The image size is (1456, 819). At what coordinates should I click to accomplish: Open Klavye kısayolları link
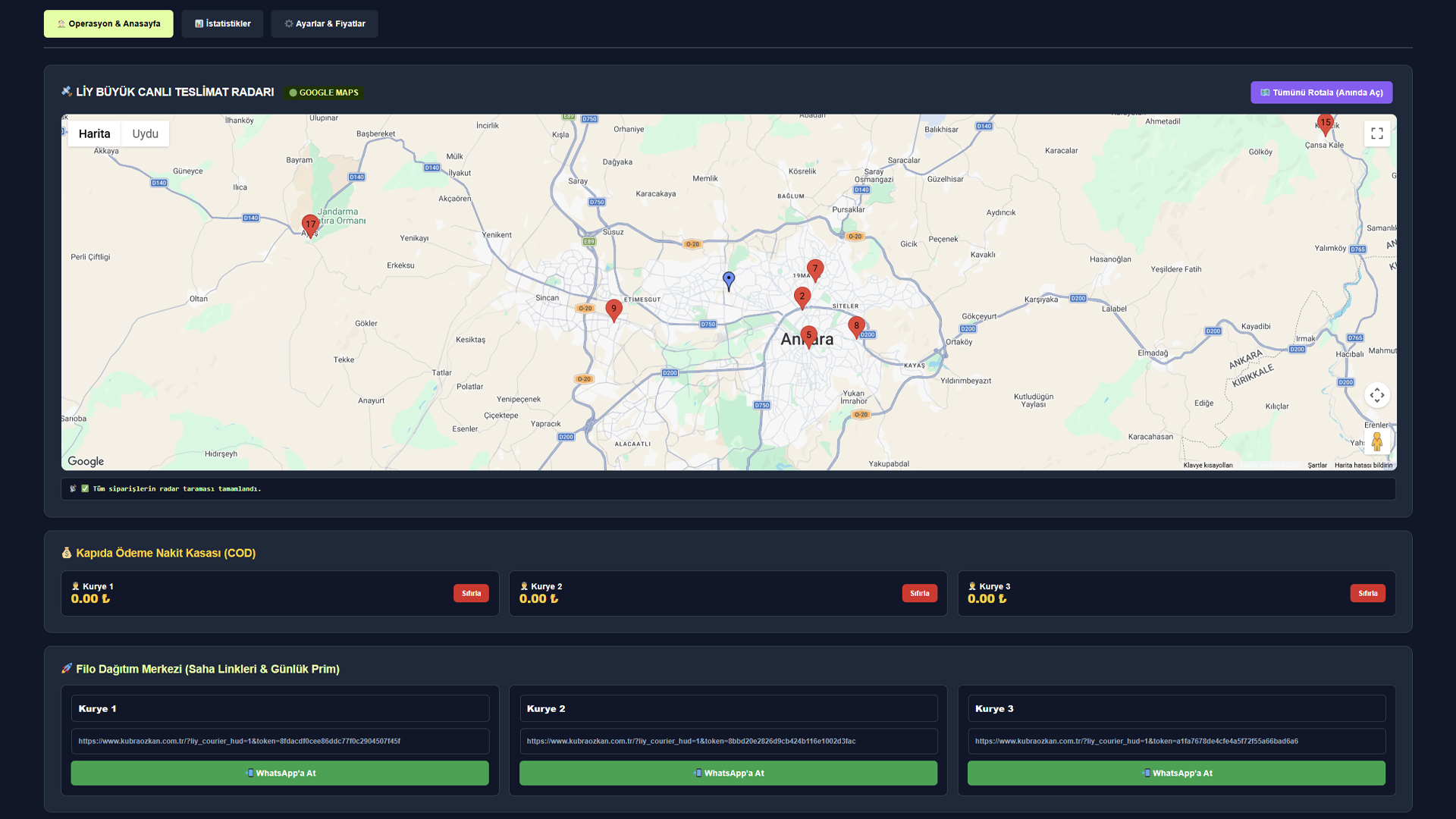click(x=1208, y=466)
